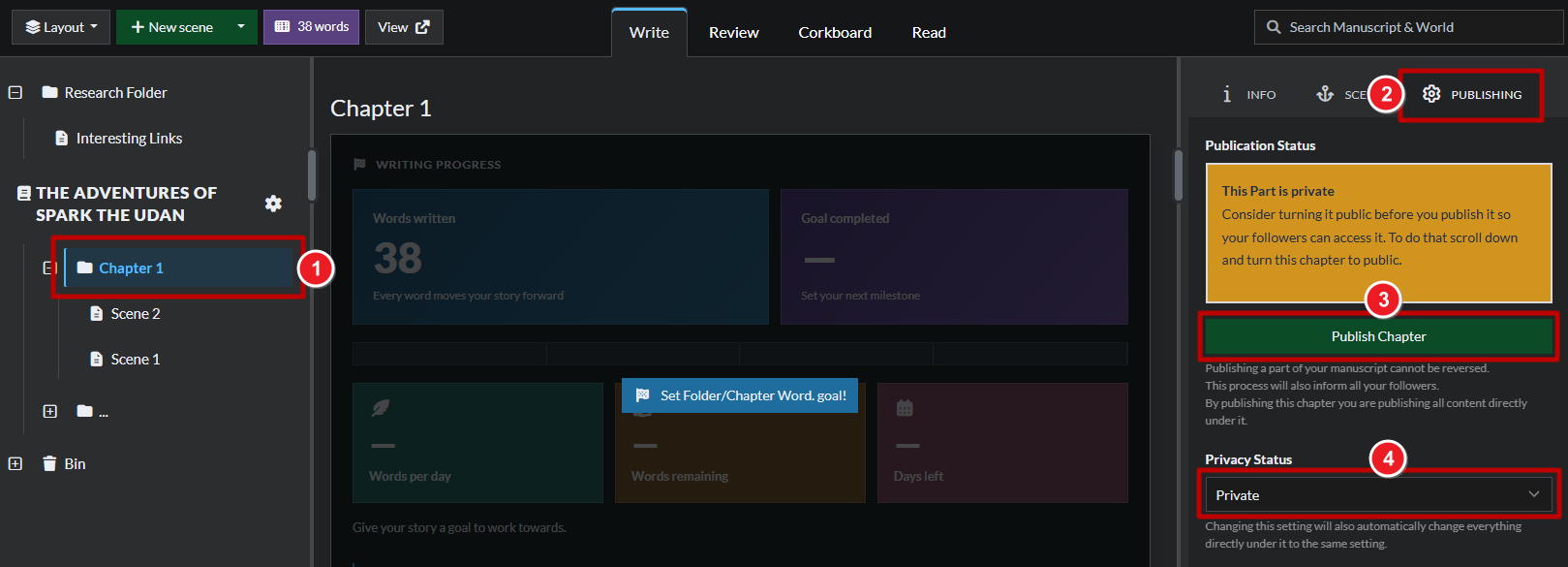Click the Scene 2 document icon
This screenshot has width=1568, height=567.
96,313
